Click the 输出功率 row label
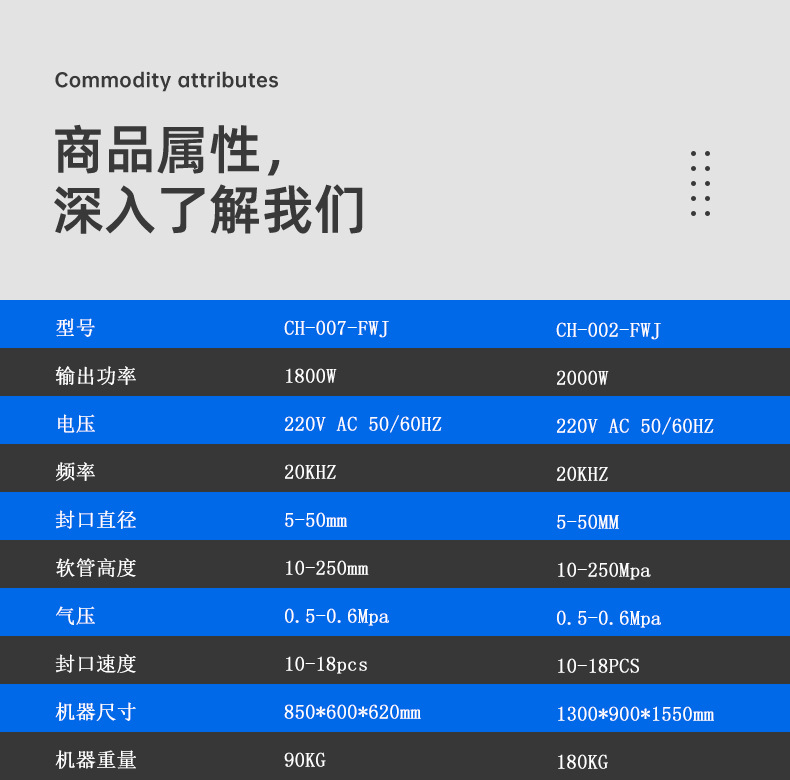The image size is (790, 780). pos(96,376)
